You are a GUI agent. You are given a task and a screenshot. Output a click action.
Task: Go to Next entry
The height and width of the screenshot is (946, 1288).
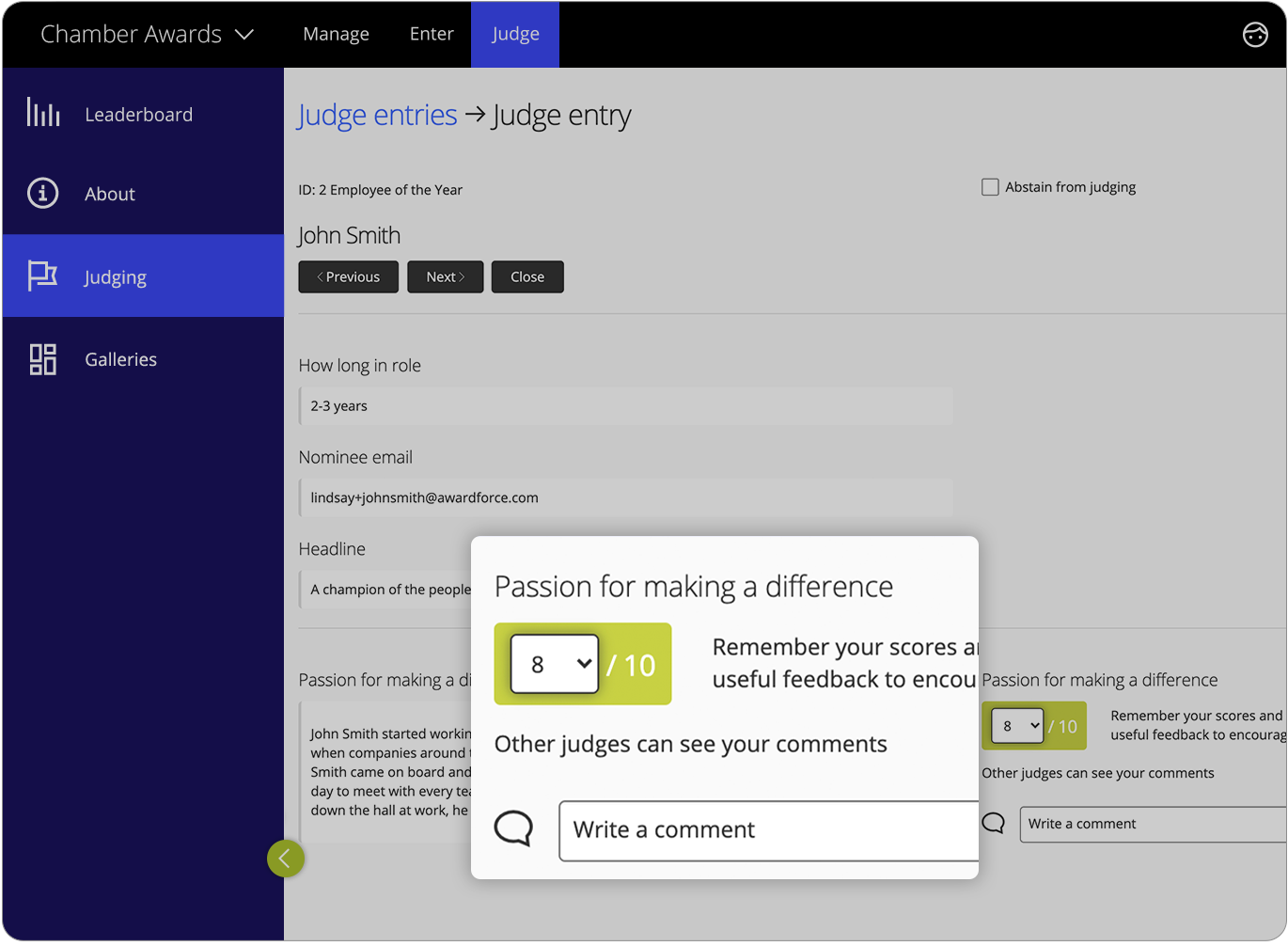(446, 276)
